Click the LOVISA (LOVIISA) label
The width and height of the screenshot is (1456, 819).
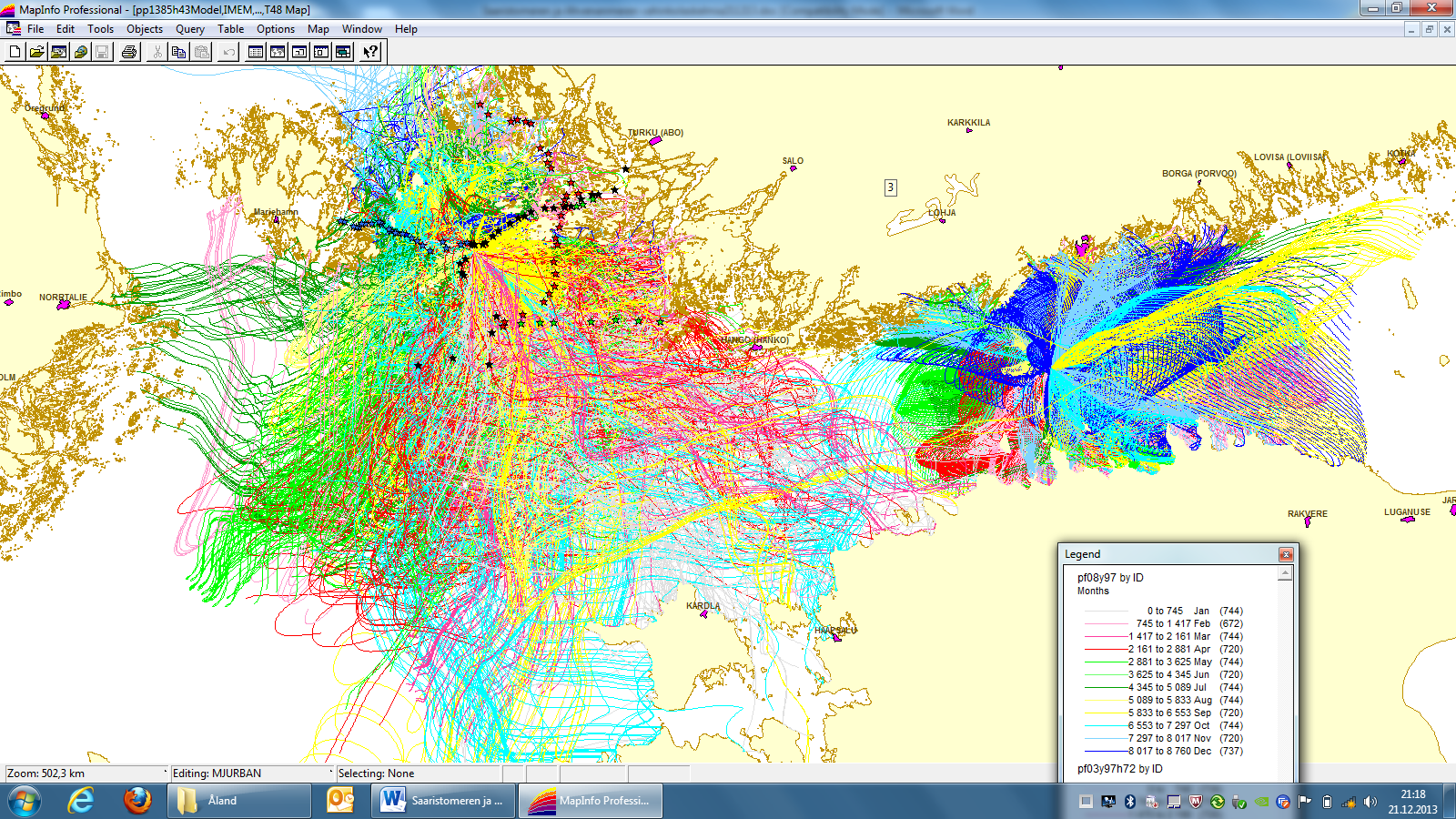tap(1289, 157)
